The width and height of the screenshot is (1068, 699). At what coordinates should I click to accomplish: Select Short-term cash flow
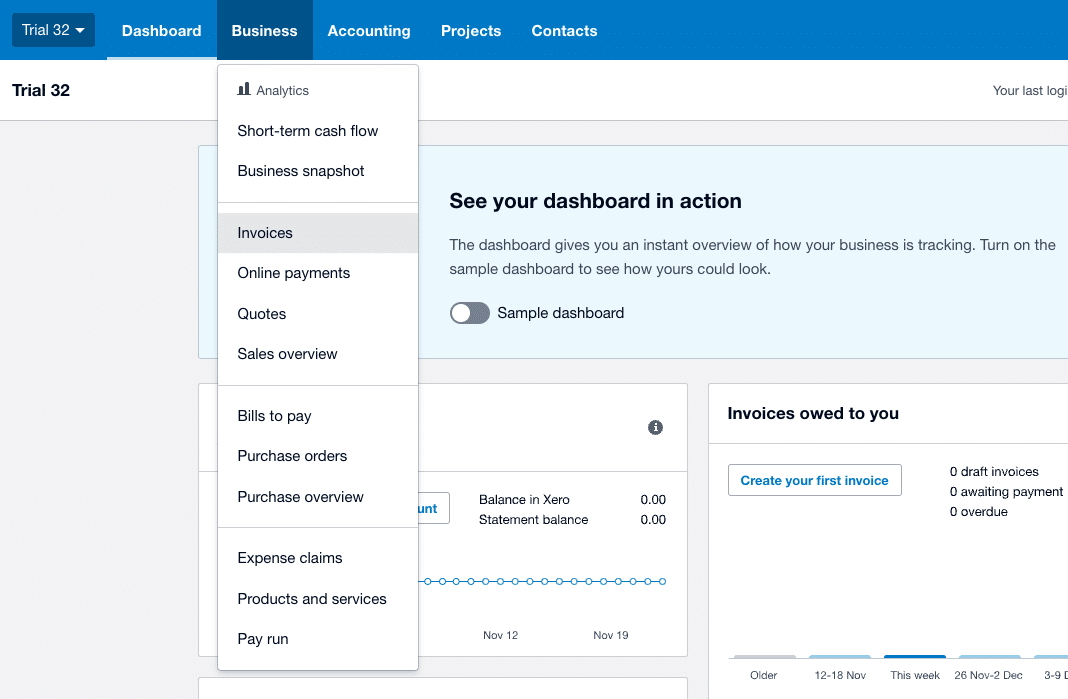(317, 131)
